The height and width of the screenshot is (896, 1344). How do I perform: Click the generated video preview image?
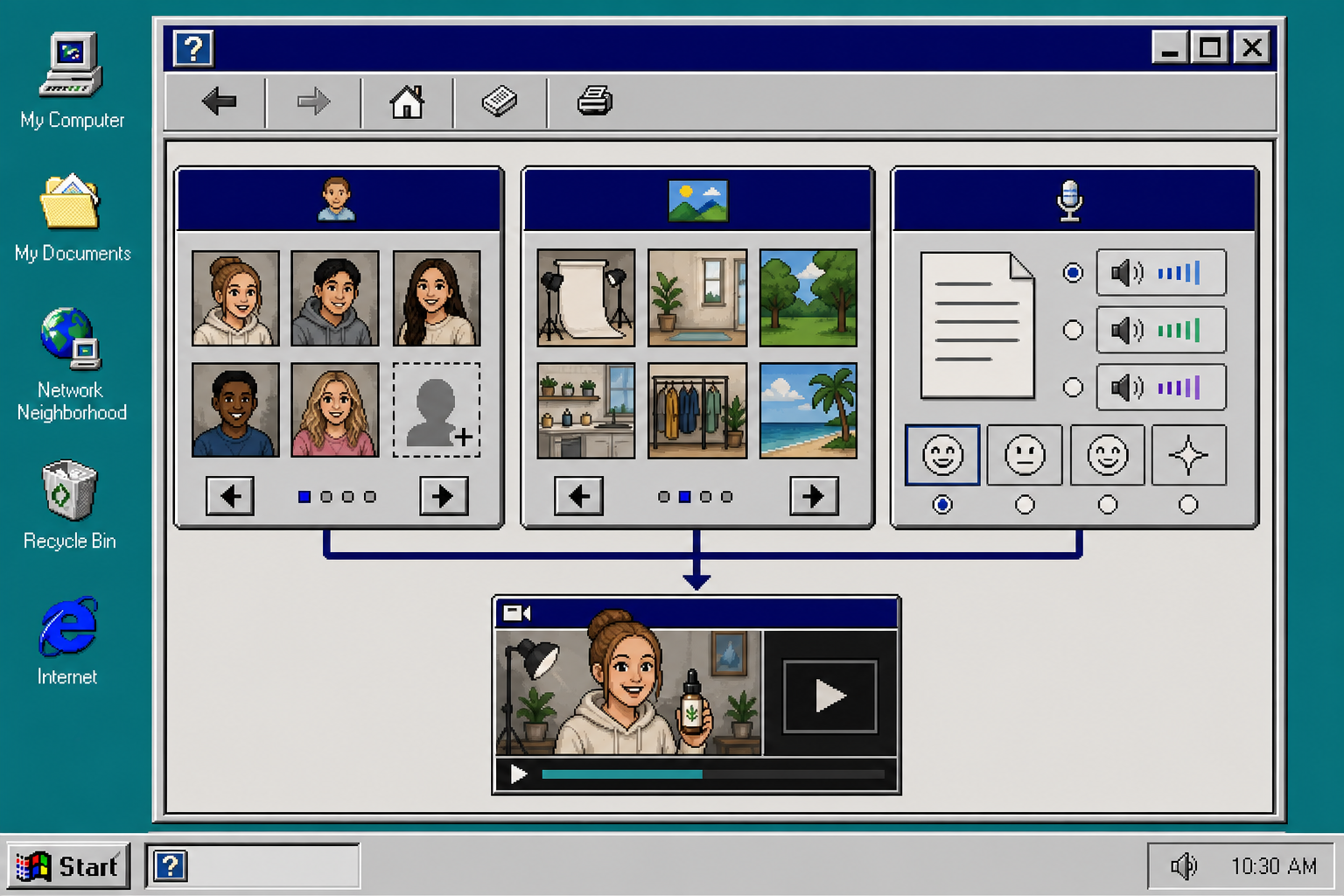tap(629, 692)
